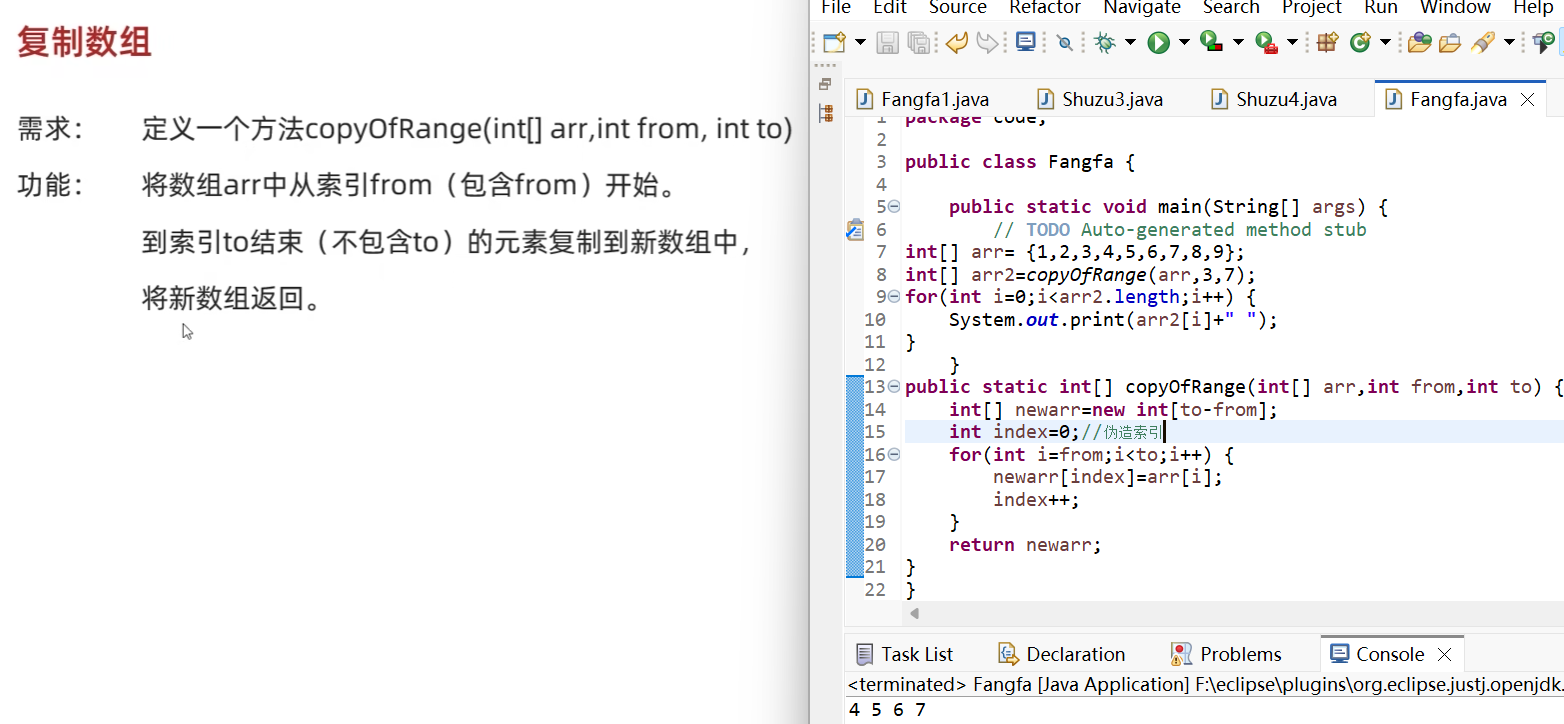Expand the New Java Class dropdown arrow
The height and width of the screenshot is (724, 1564).
1385,42
